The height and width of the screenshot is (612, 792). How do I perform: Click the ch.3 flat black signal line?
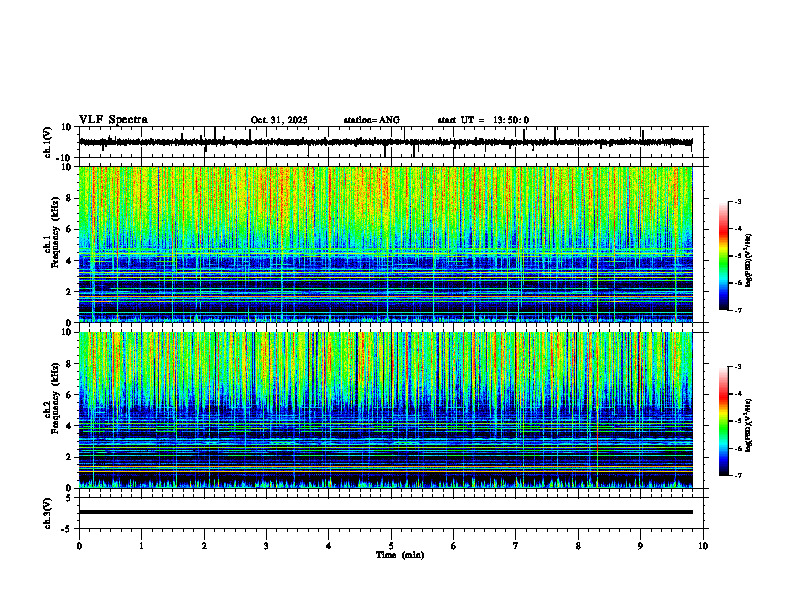[x=385, y=512]
